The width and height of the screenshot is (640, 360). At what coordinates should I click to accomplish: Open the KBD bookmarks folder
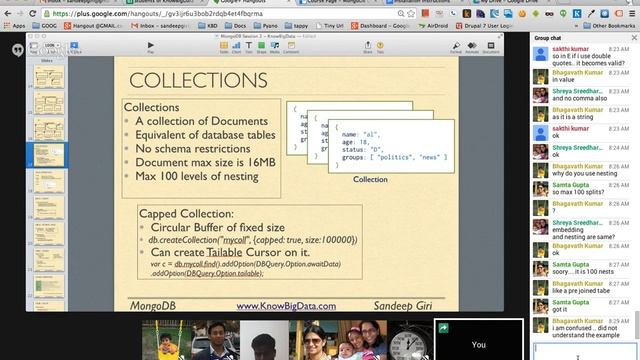coord(208,26)
